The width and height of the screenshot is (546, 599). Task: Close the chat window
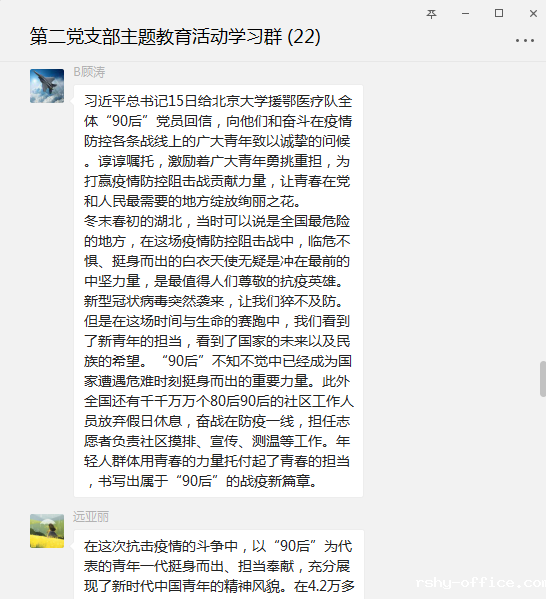click(x=533, y=14)
